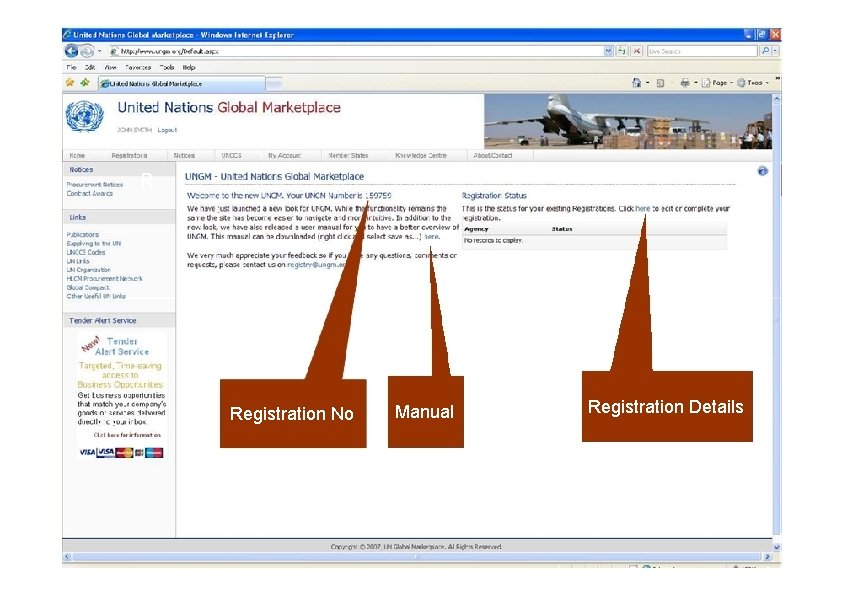
Task: Click the blue help question mark icon
Action: point(763,171)
